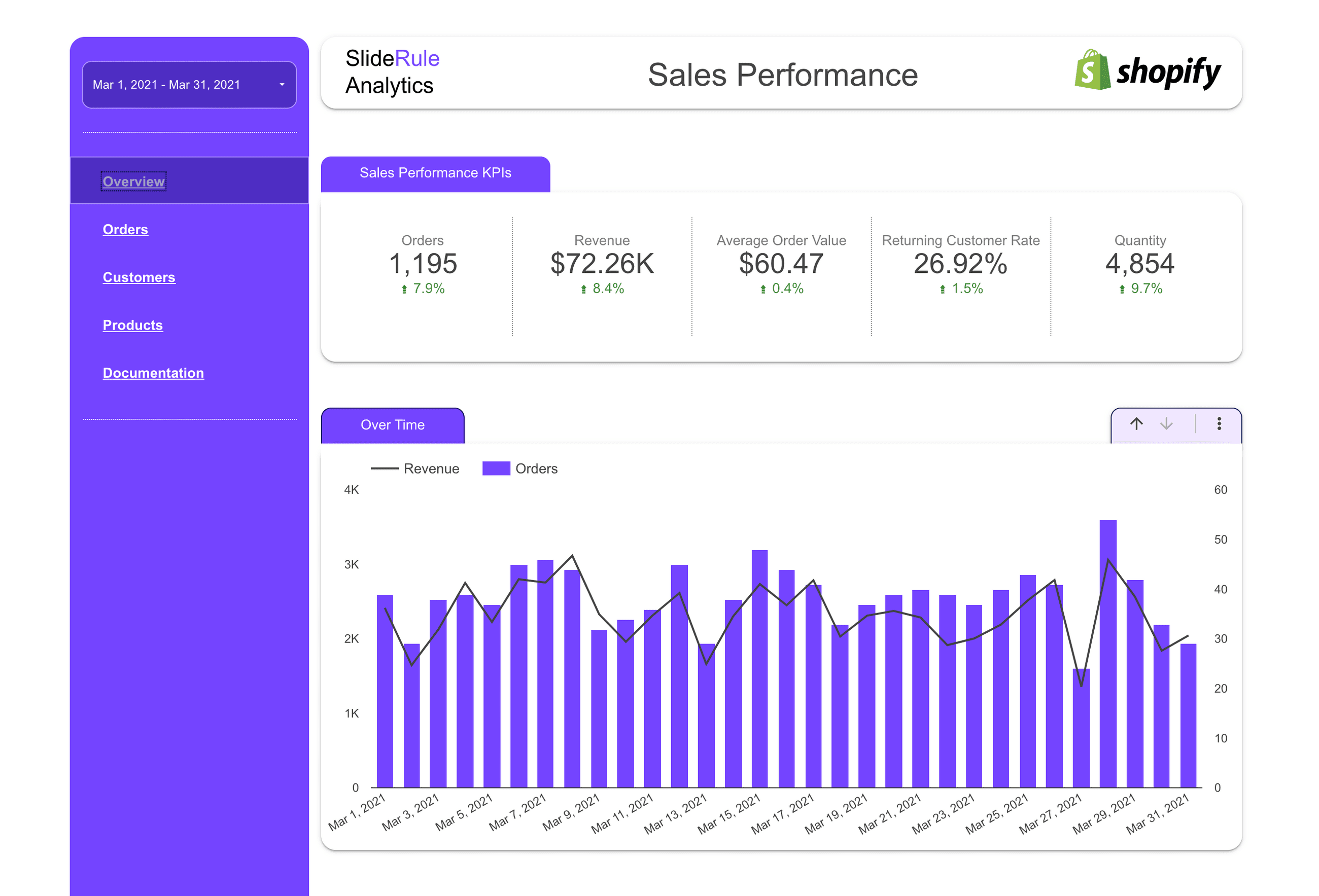
Task: Click the Orders KPI value 1,195
Action: tap(423, 264)
